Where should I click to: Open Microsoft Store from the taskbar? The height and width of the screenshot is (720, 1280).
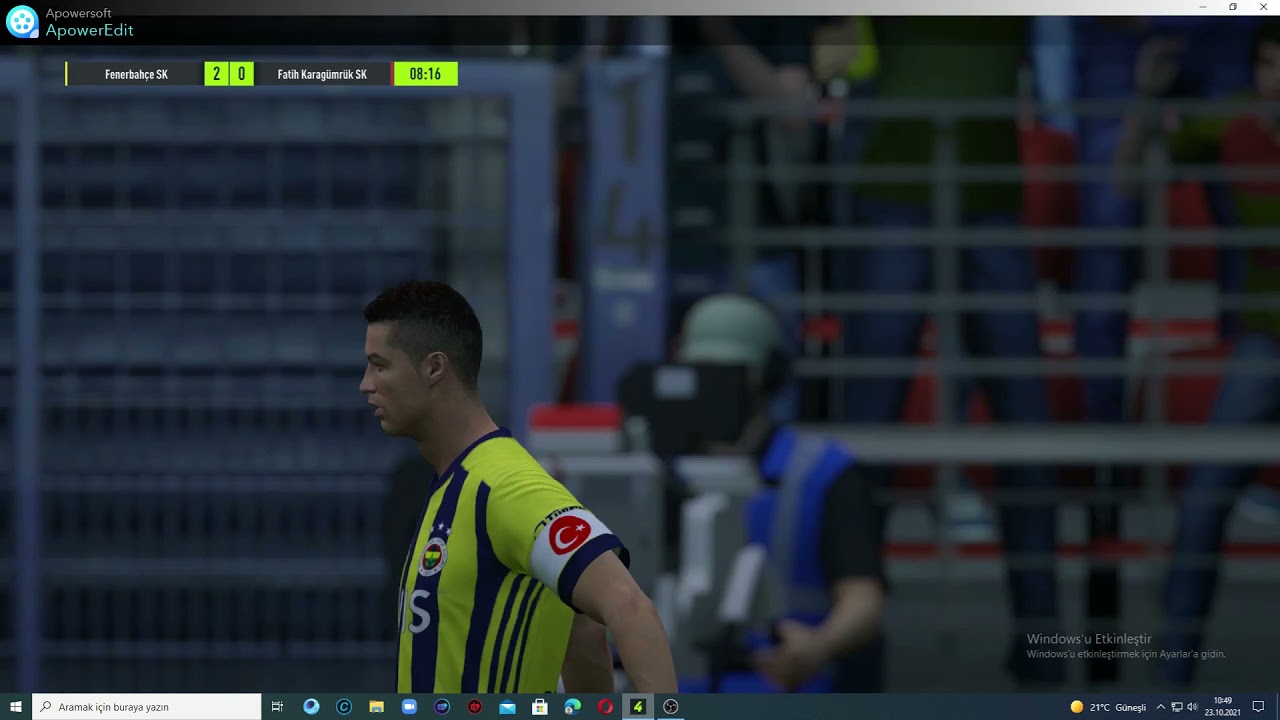point(540,707)
